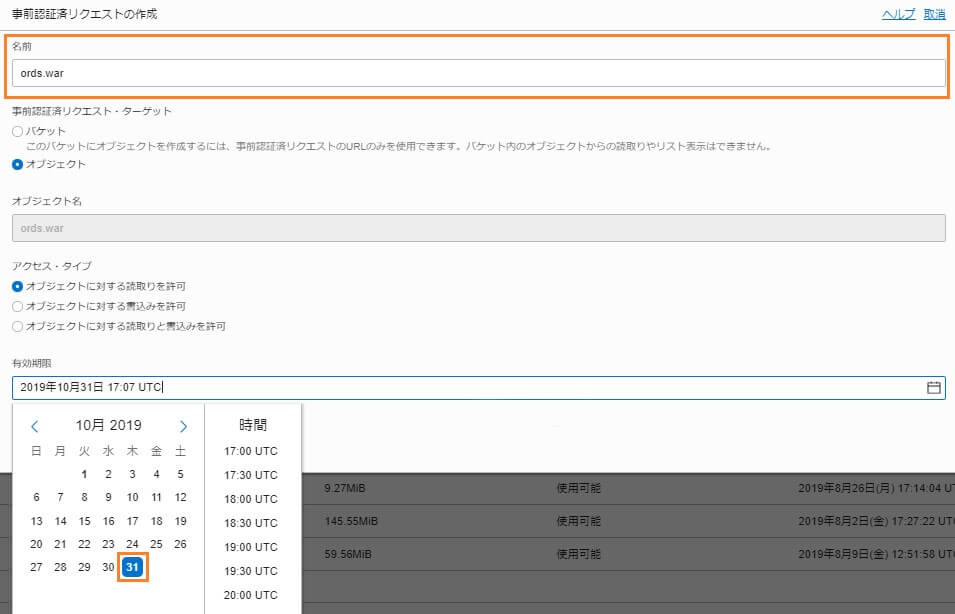Choose オブジェクトに対する読取りと書込みを許可 access type
This screenshot has height=614, width=955.
tap(18, 326)
